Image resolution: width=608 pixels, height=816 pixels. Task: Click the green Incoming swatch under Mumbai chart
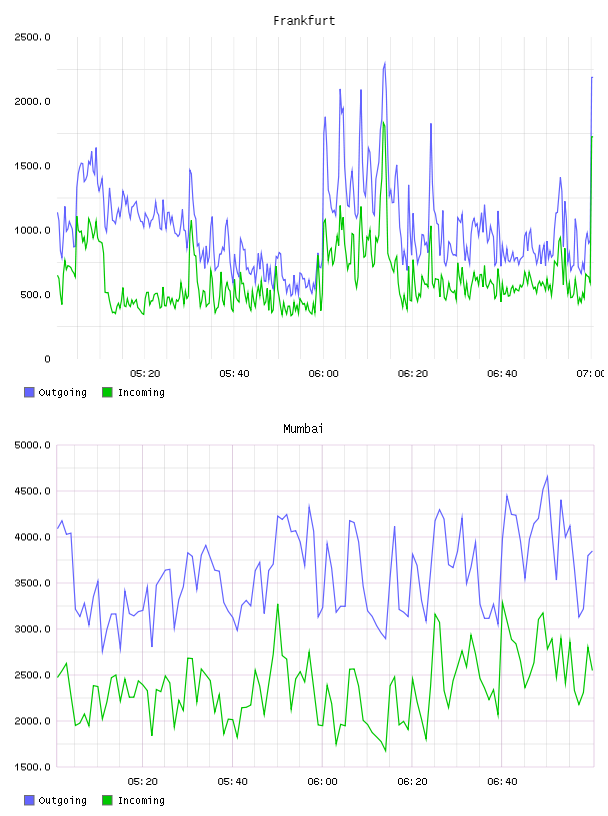[107, 800]
